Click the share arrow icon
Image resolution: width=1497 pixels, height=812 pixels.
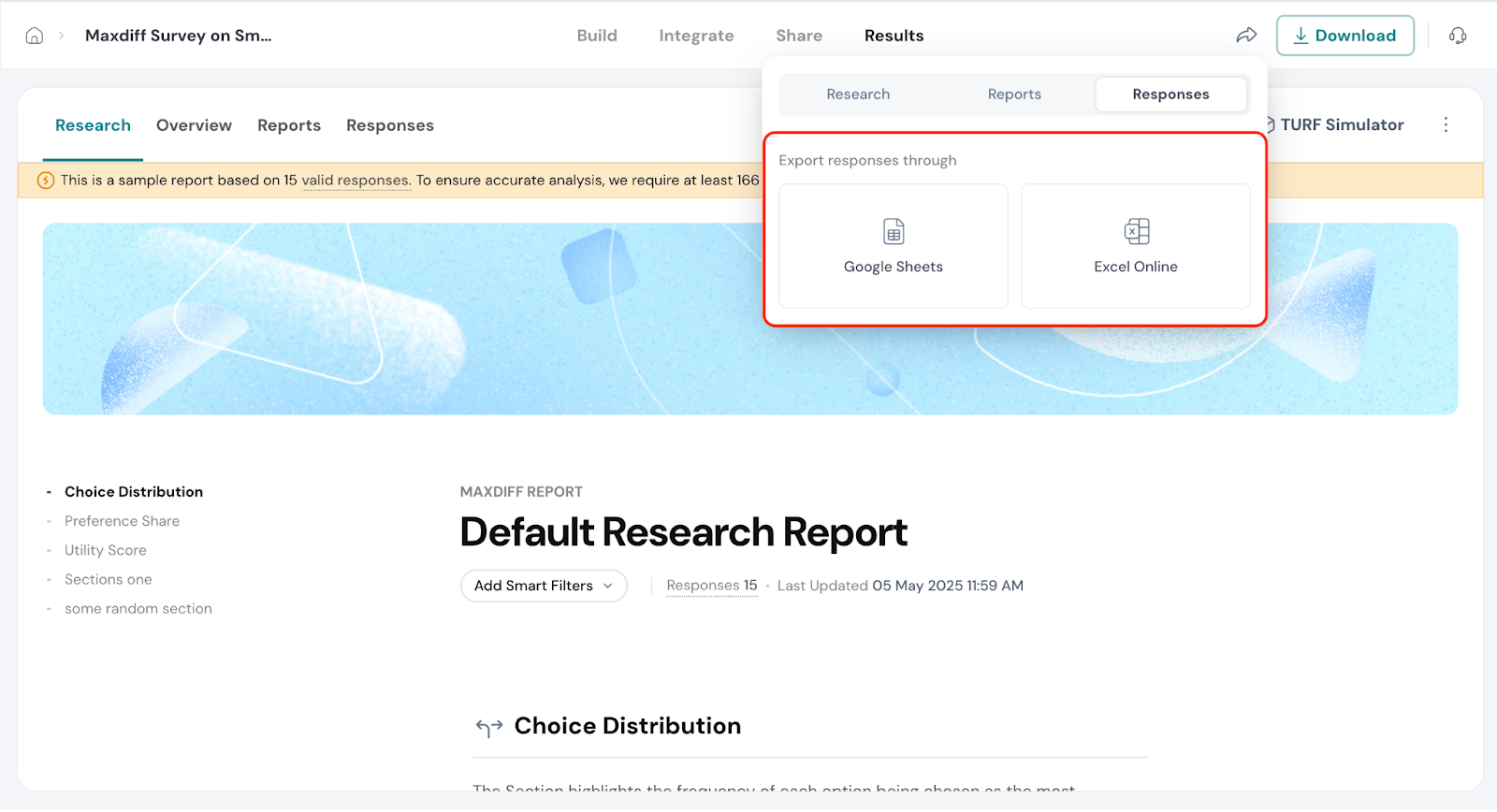pyautogui.click(x=1246, y=36)
